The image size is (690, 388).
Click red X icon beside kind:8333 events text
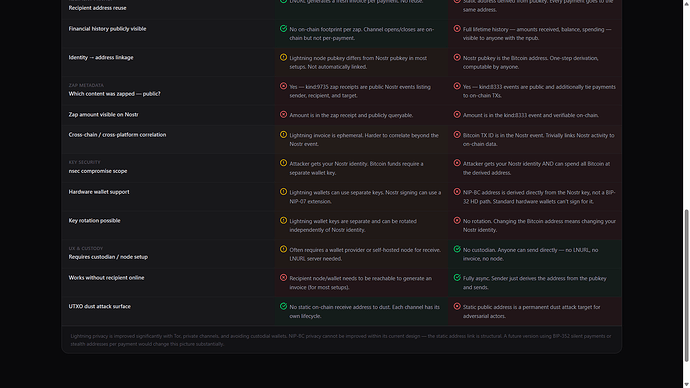tap(457, 86)
